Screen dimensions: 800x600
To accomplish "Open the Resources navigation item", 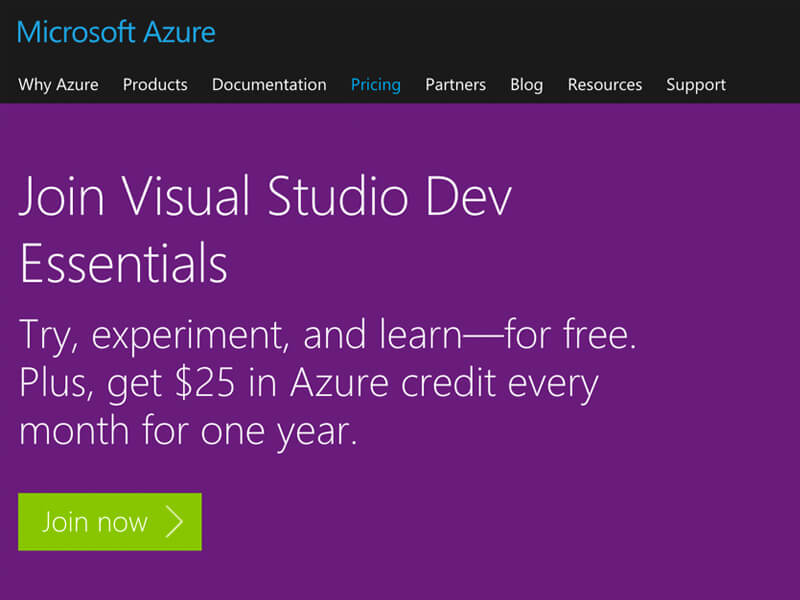I will (605, 85).
